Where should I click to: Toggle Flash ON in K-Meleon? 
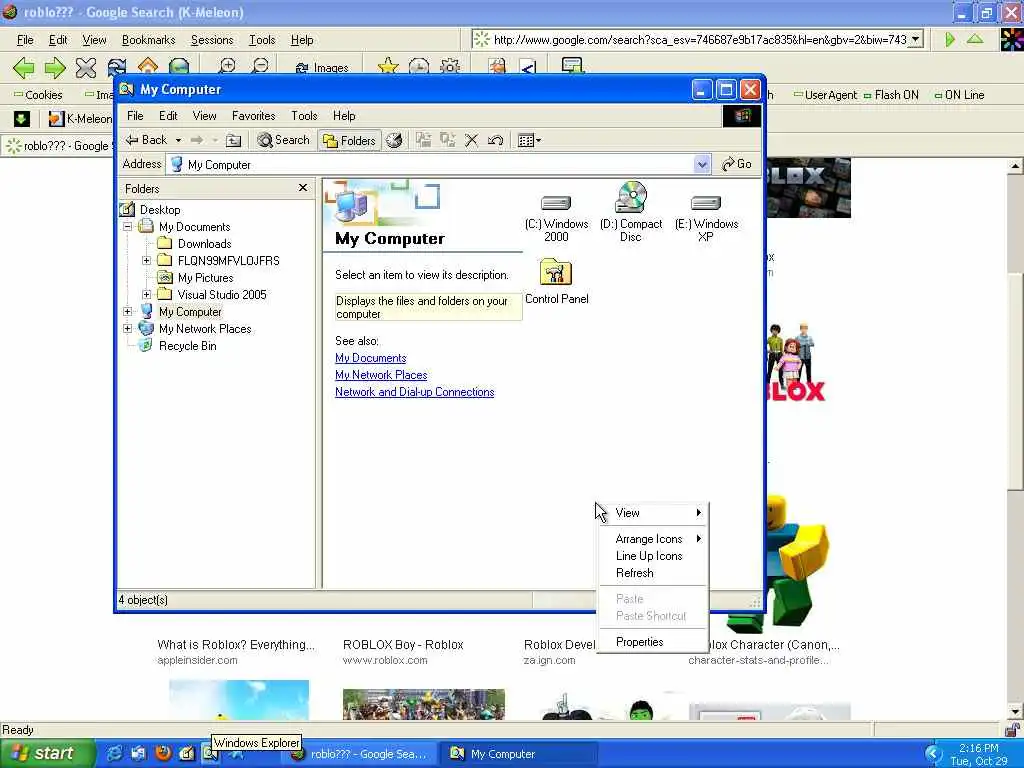click(891, 95)
